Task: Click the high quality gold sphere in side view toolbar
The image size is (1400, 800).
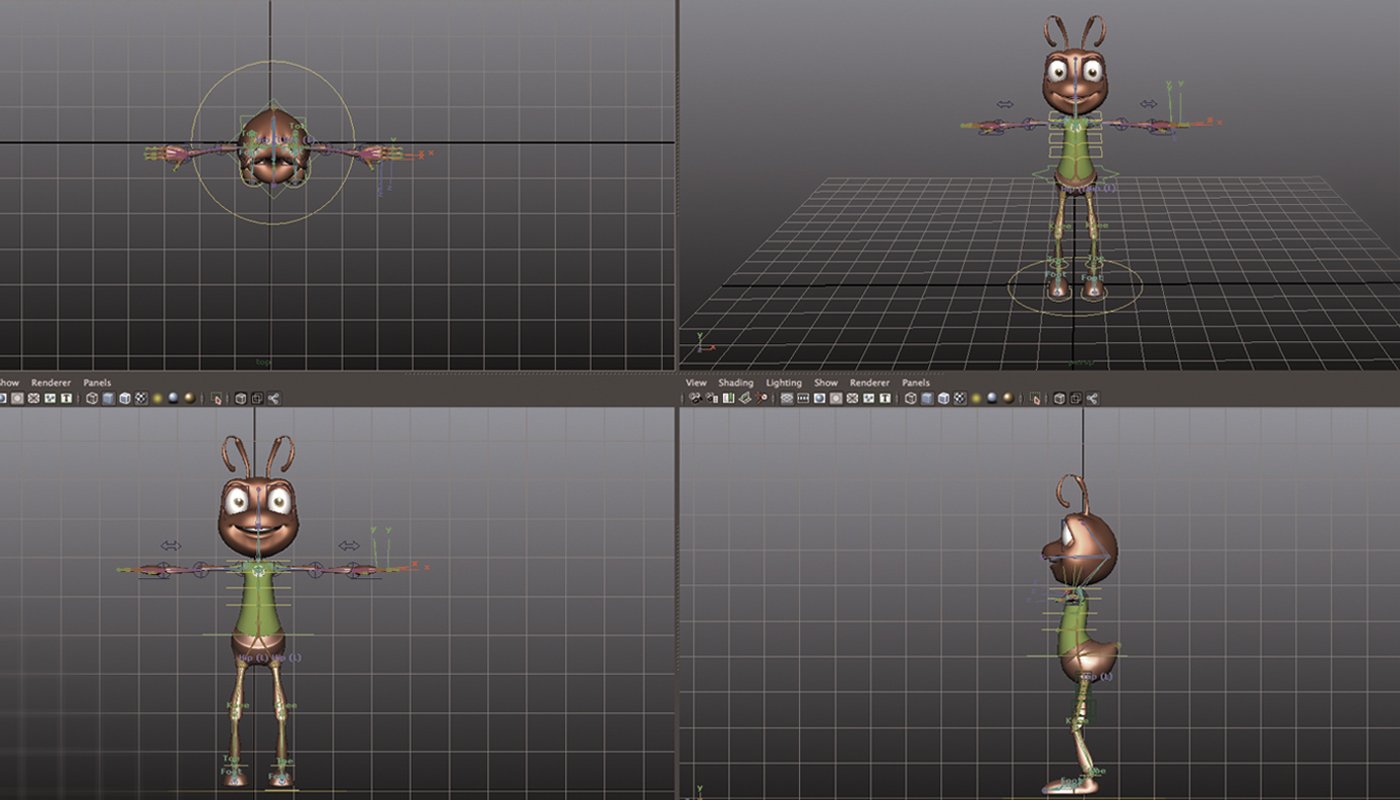Action: pos(1009,398)
